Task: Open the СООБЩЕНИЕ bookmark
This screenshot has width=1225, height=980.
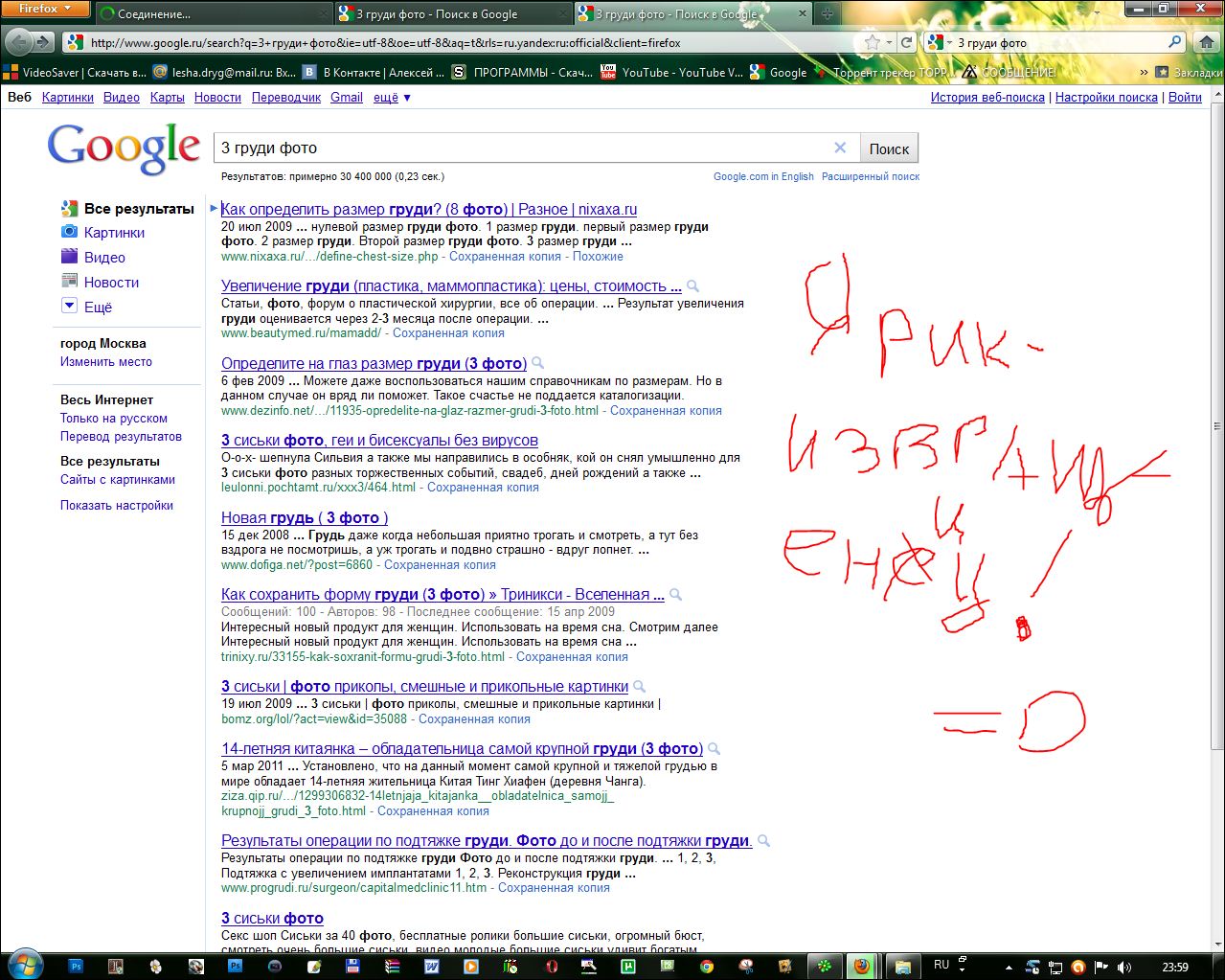Action: pyautogui.click(x=1009, y=72)
